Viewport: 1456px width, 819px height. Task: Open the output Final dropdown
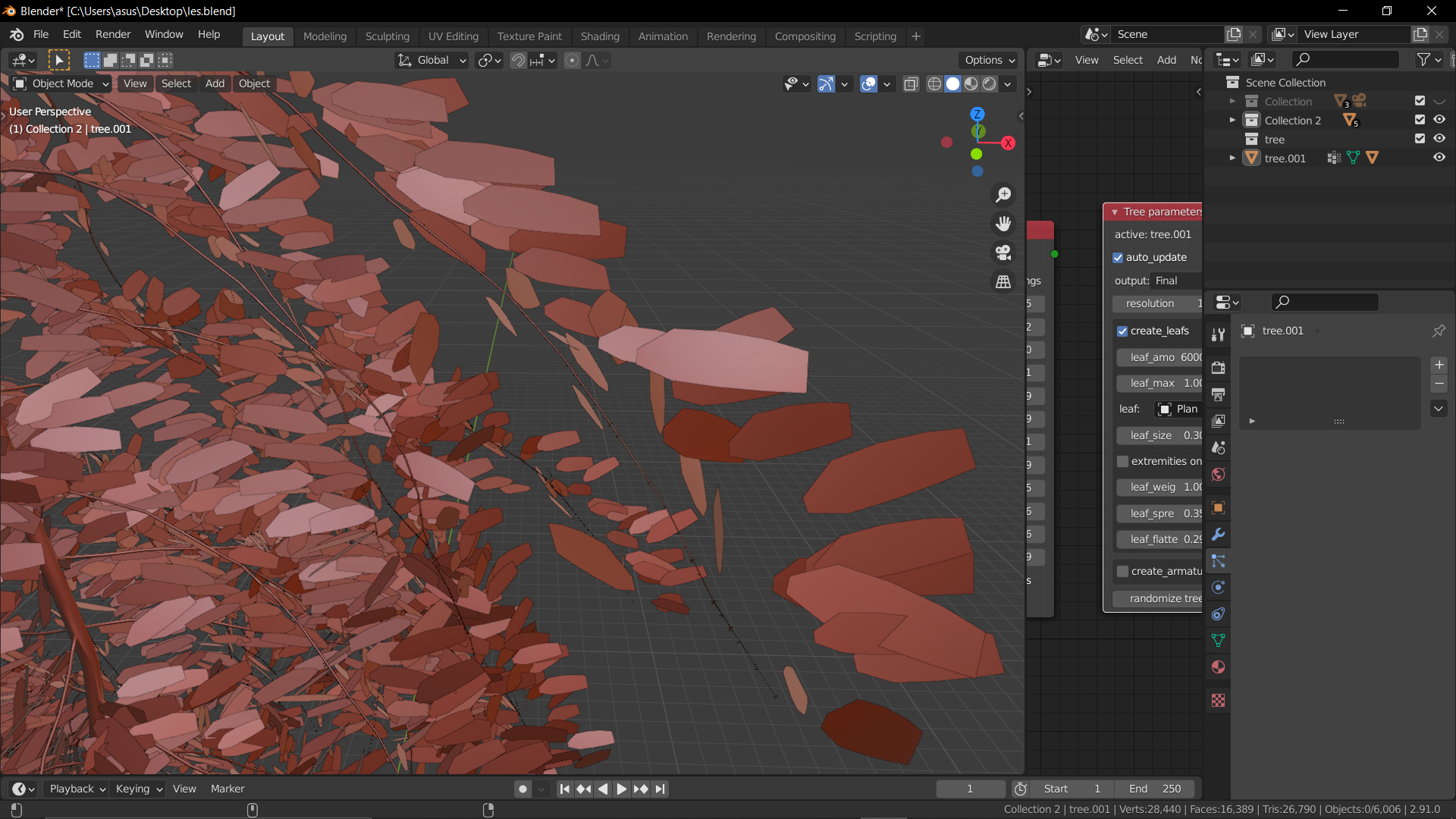pyautogui.click(x=1175, y=281)
